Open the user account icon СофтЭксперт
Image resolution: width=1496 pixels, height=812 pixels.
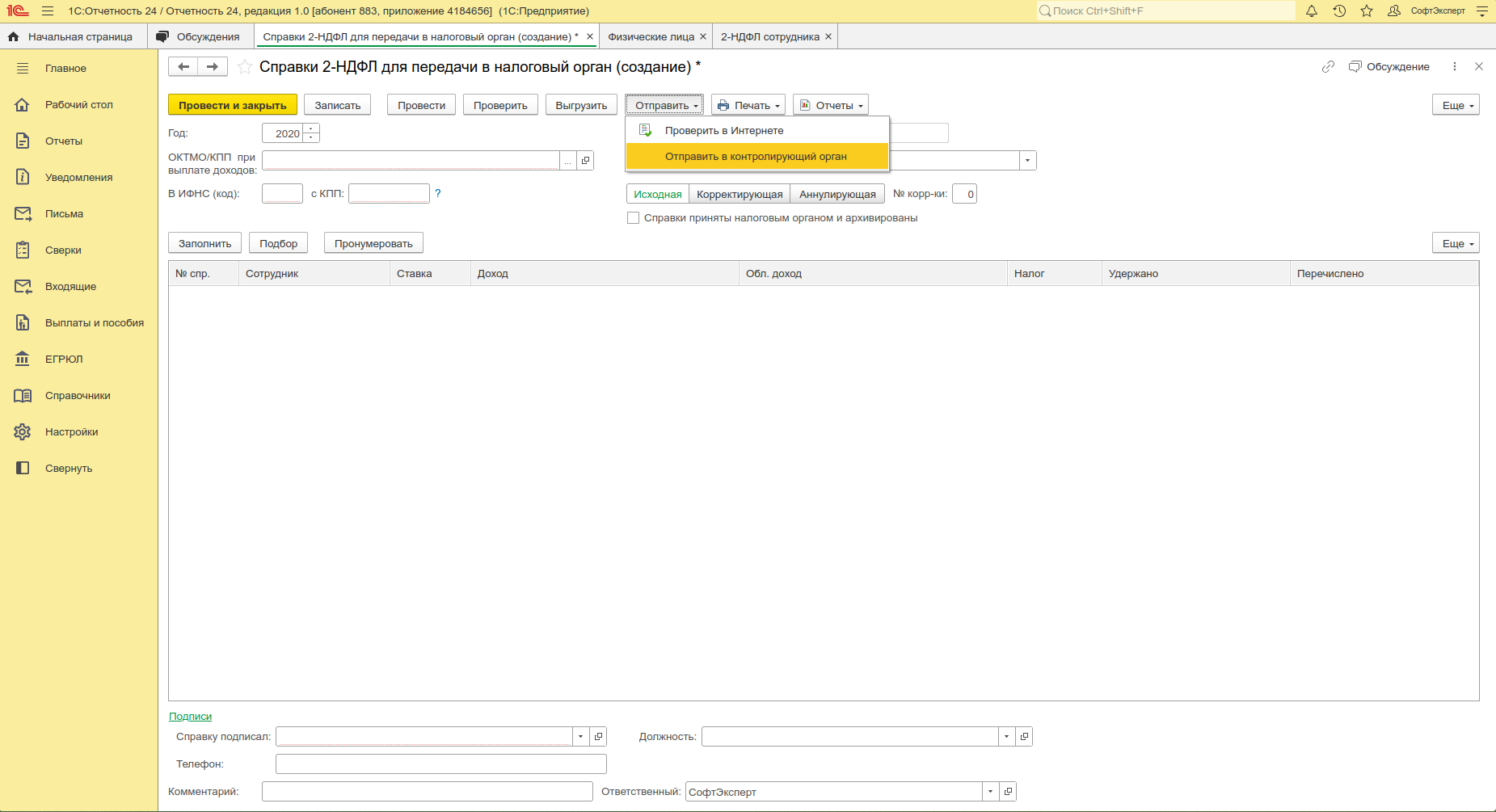tap(1394, 11)
